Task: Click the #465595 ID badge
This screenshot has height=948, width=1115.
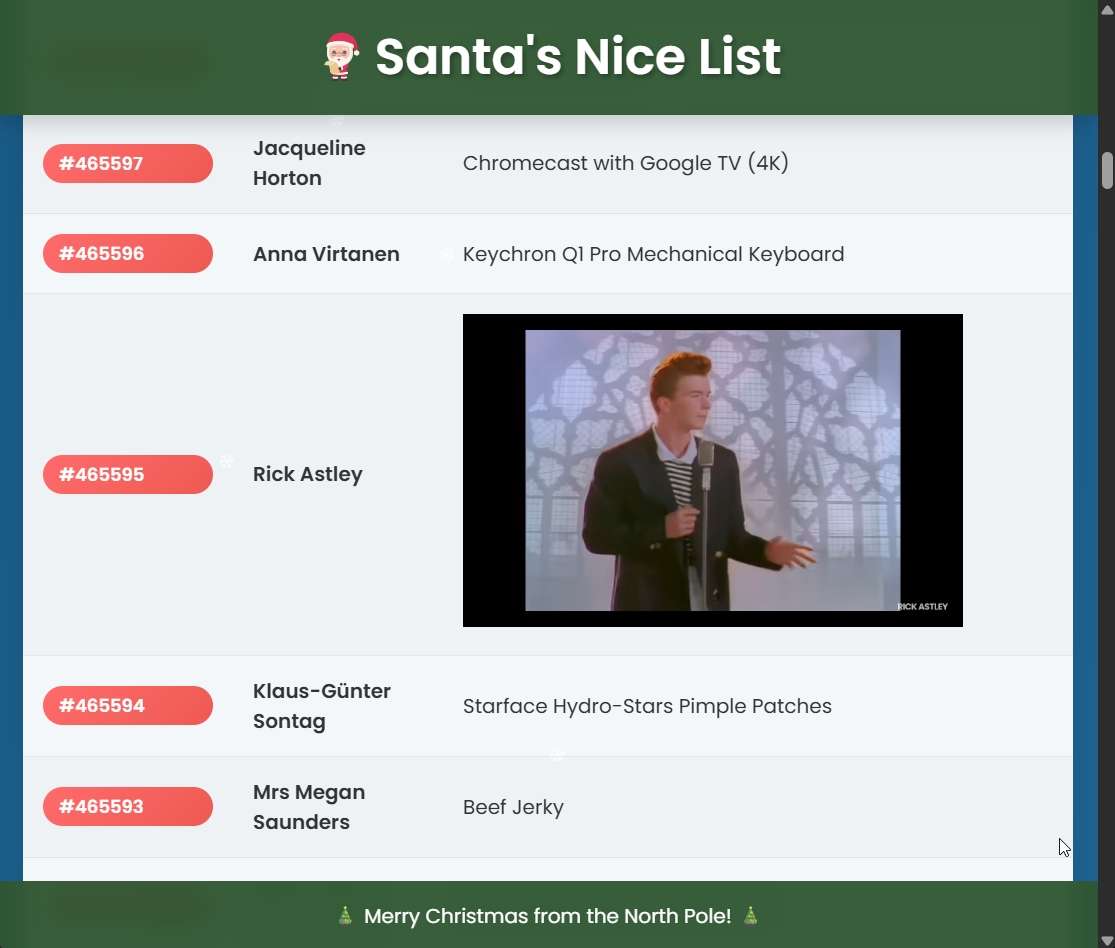Action: pos(128,475)
